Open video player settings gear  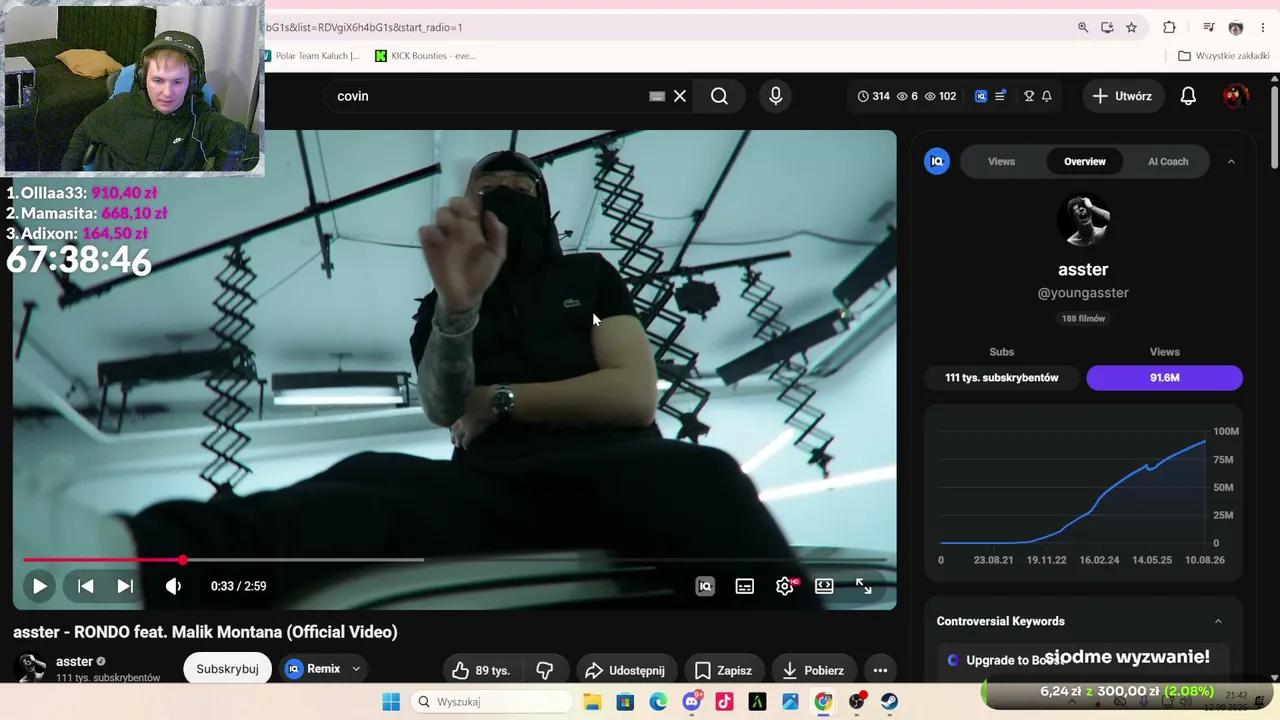click(x=785, y=586)
